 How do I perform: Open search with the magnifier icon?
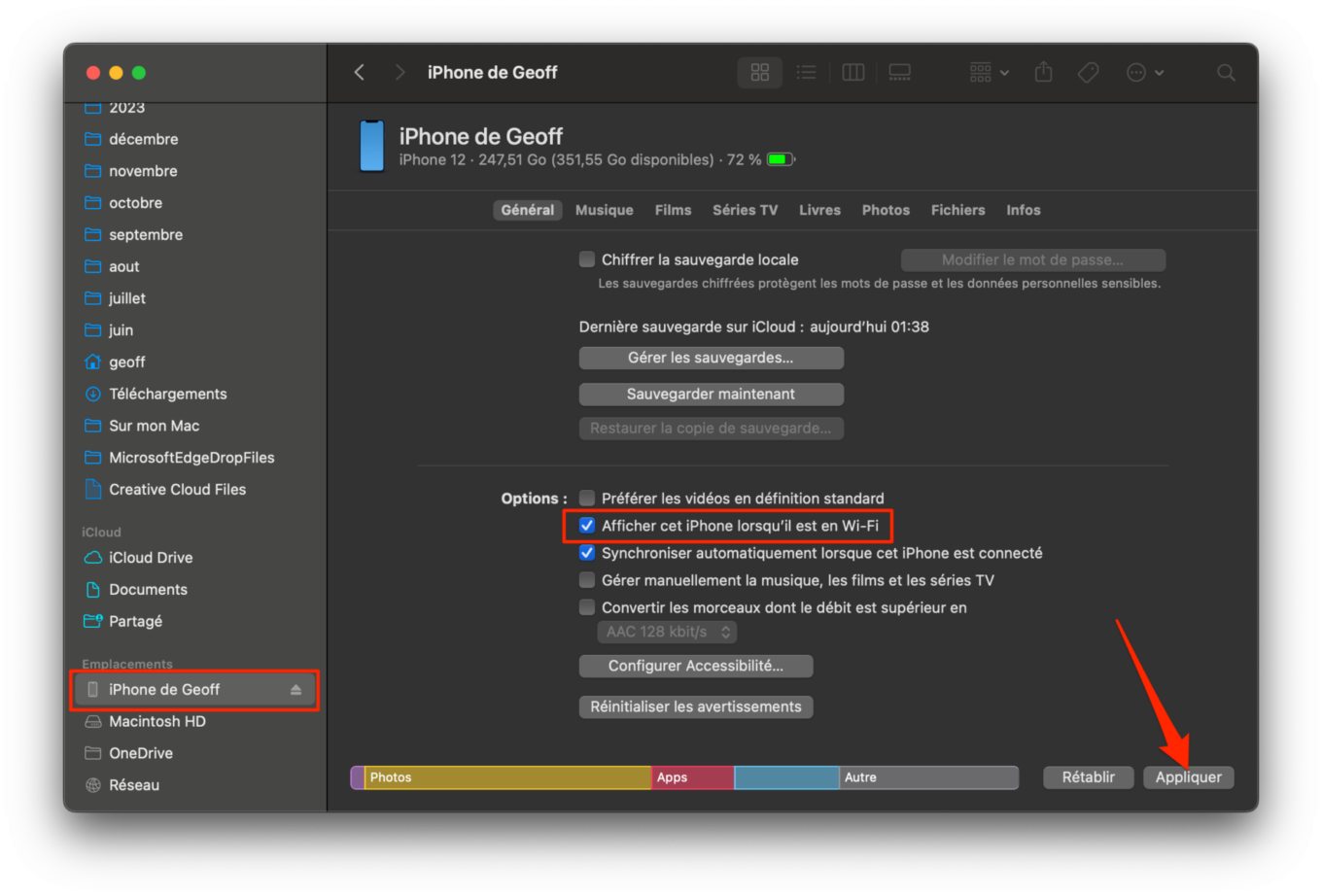(1226, 72)
